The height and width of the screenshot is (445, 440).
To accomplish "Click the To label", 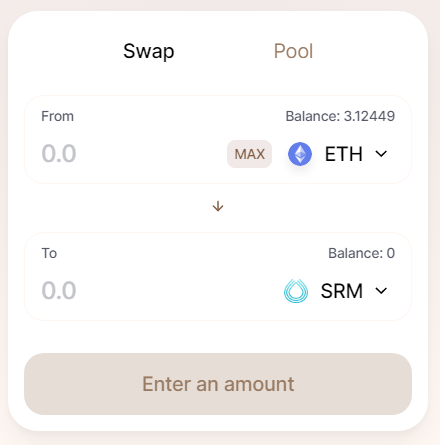I will click(x=49, y=253).
